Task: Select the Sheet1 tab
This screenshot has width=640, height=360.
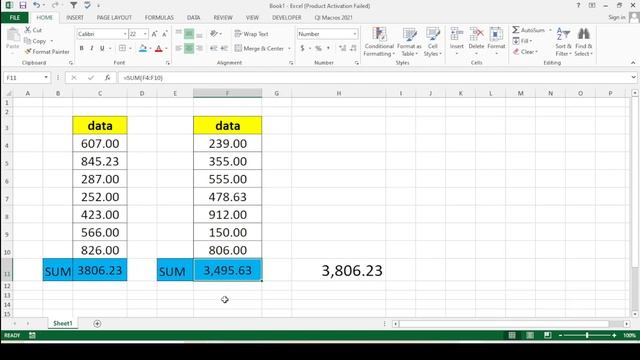Action: tap(62, 323)
